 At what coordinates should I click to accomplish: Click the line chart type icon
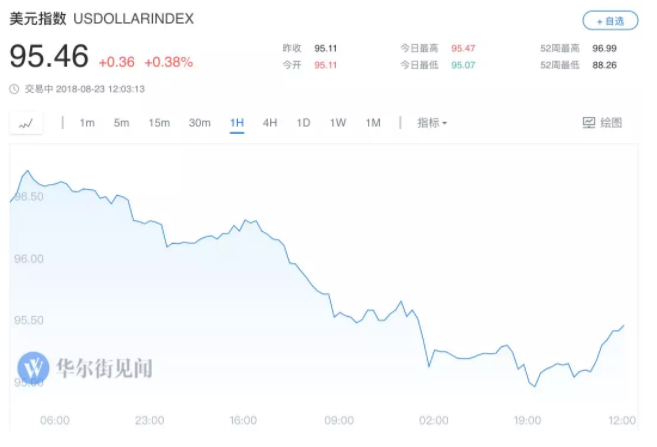pyautogui.click(x=26, y=124)
